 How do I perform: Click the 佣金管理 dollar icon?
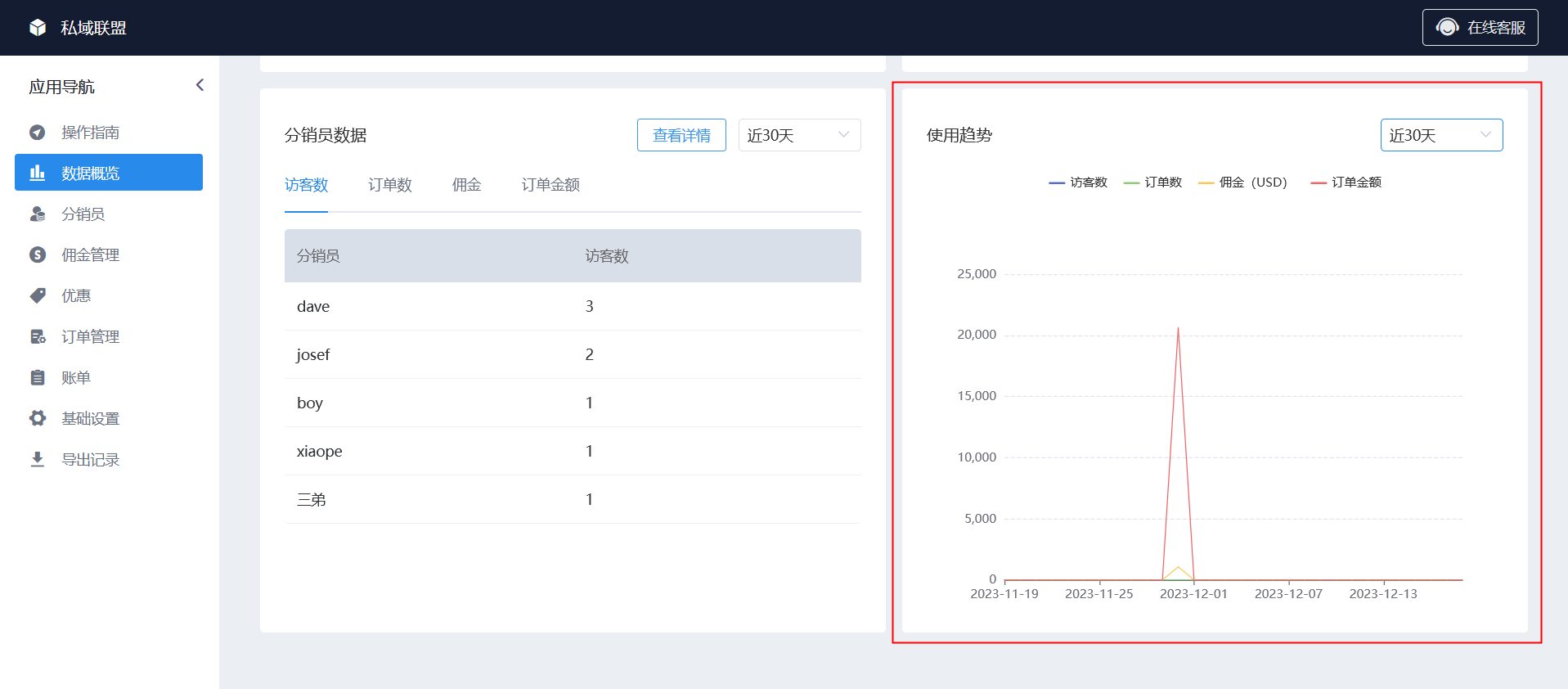pyautogui.click(x=38, y=255)
